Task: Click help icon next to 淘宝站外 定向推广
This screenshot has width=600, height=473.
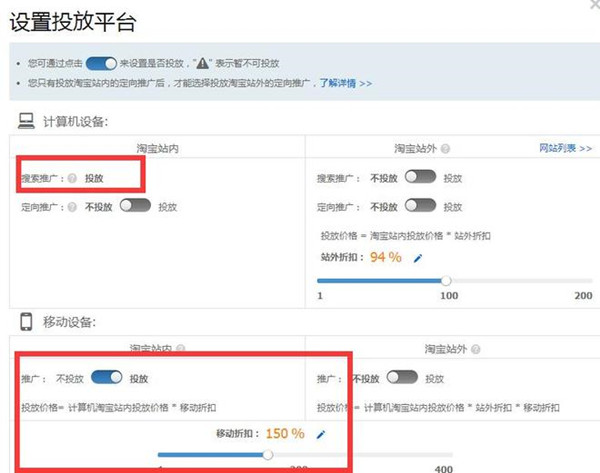Action: tap(363, 207)
